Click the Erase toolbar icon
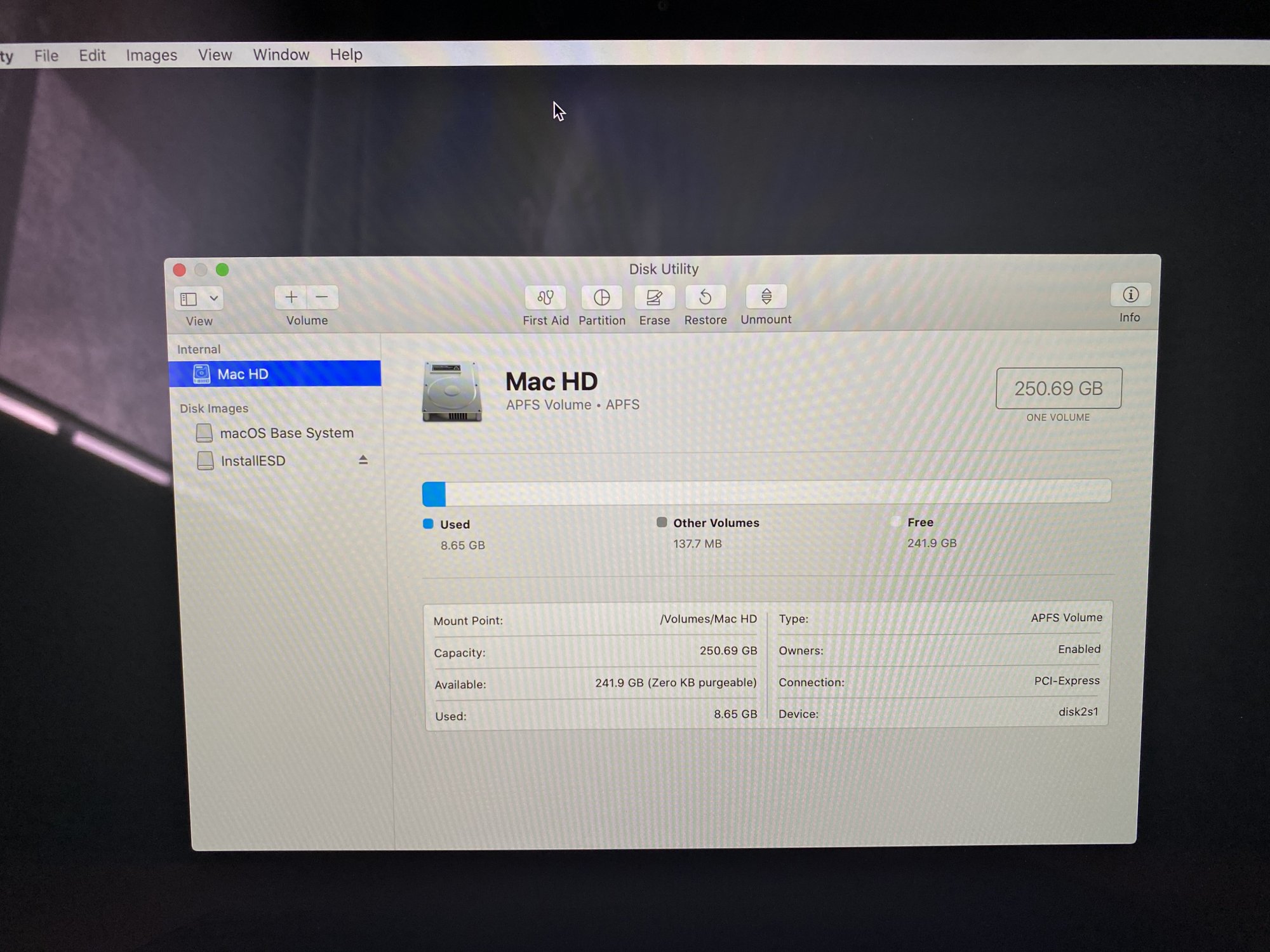Image resolution: width=1270 pixels, height=952 pixels. pyautogui.click(x=654, y=298)
